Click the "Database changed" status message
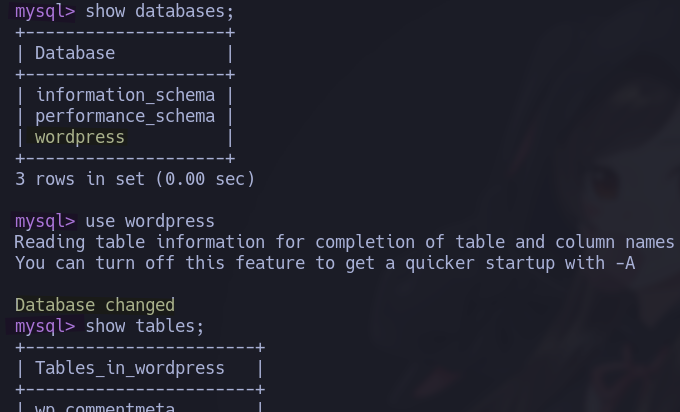This screenshot has height=412, width=680. (95, 305)
